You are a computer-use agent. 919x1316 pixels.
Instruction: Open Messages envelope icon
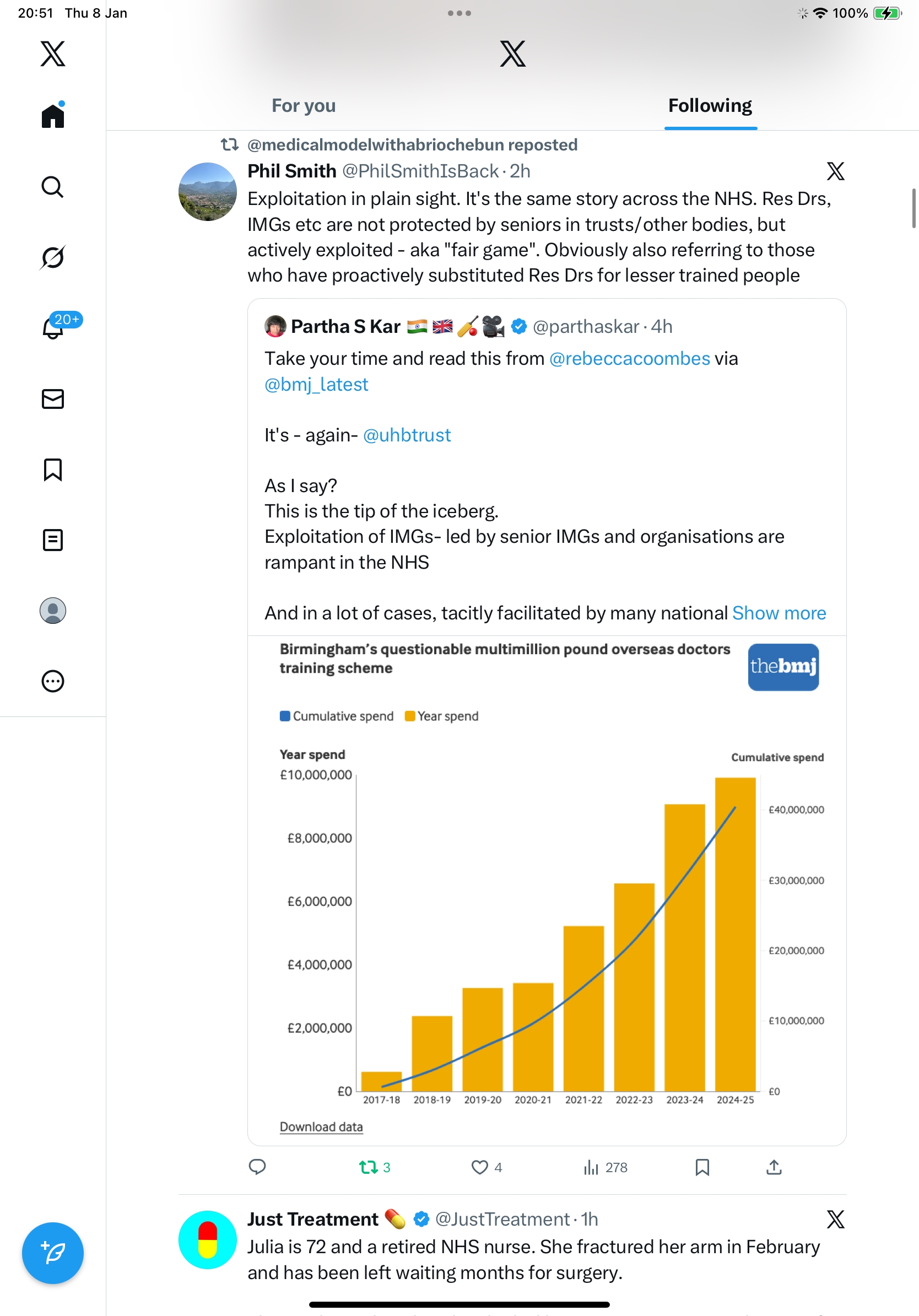[53, 399]
